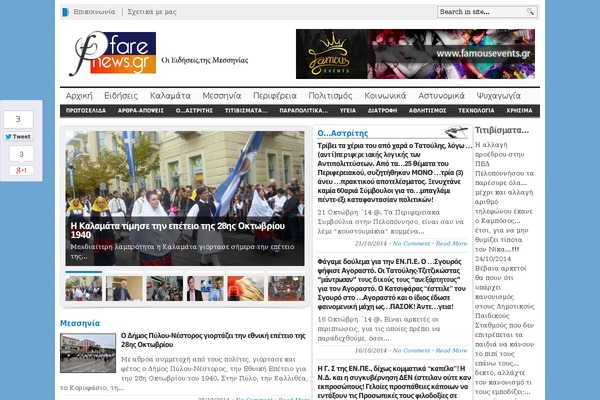
Task: Select ΔΙΑΤΡΟΦΗ in the dark submenu
Action: pos(382,111)
